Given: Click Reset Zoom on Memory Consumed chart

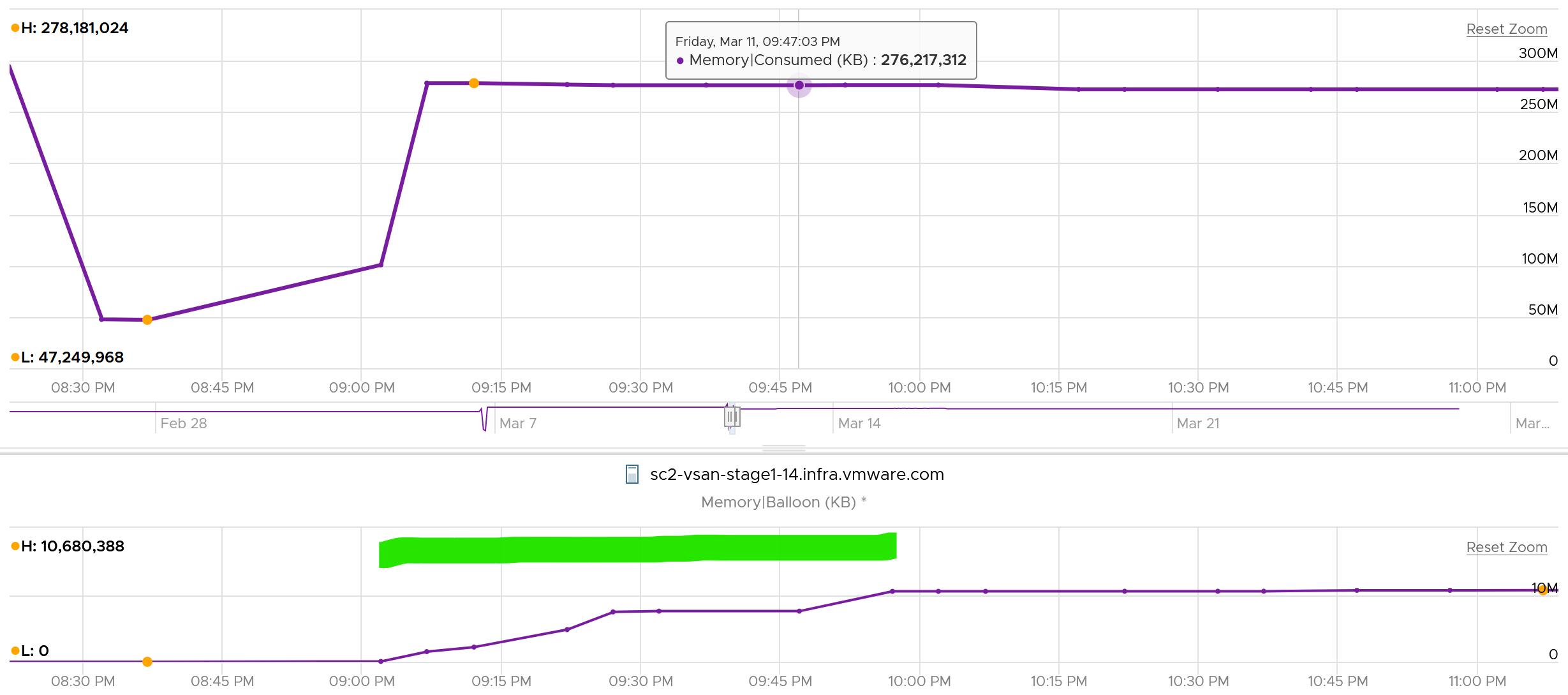Looking at the screenshot, I should (1506, 29).
